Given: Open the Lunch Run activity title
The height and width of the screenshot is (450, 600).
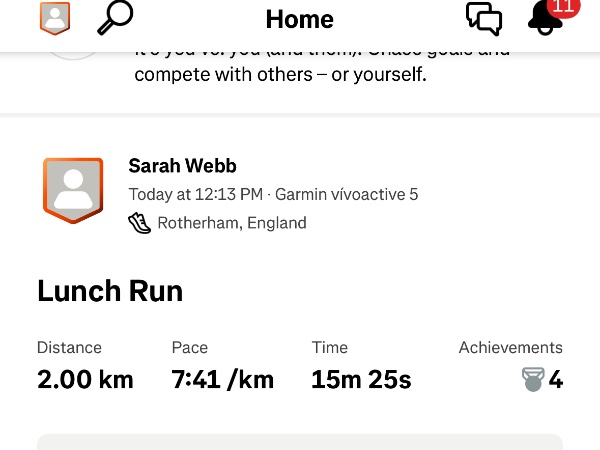Looking at the screenshot, I should tap(110, 291).
